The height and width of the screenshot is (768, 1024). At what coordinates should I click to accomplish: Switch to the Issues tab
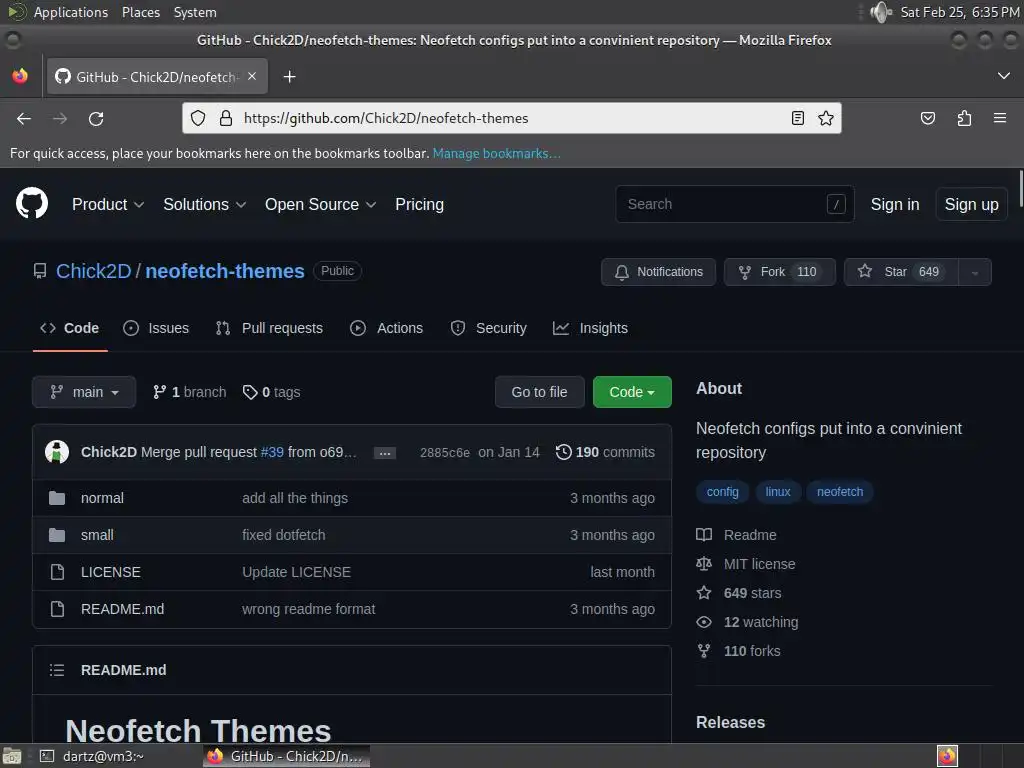pos(156,328)
